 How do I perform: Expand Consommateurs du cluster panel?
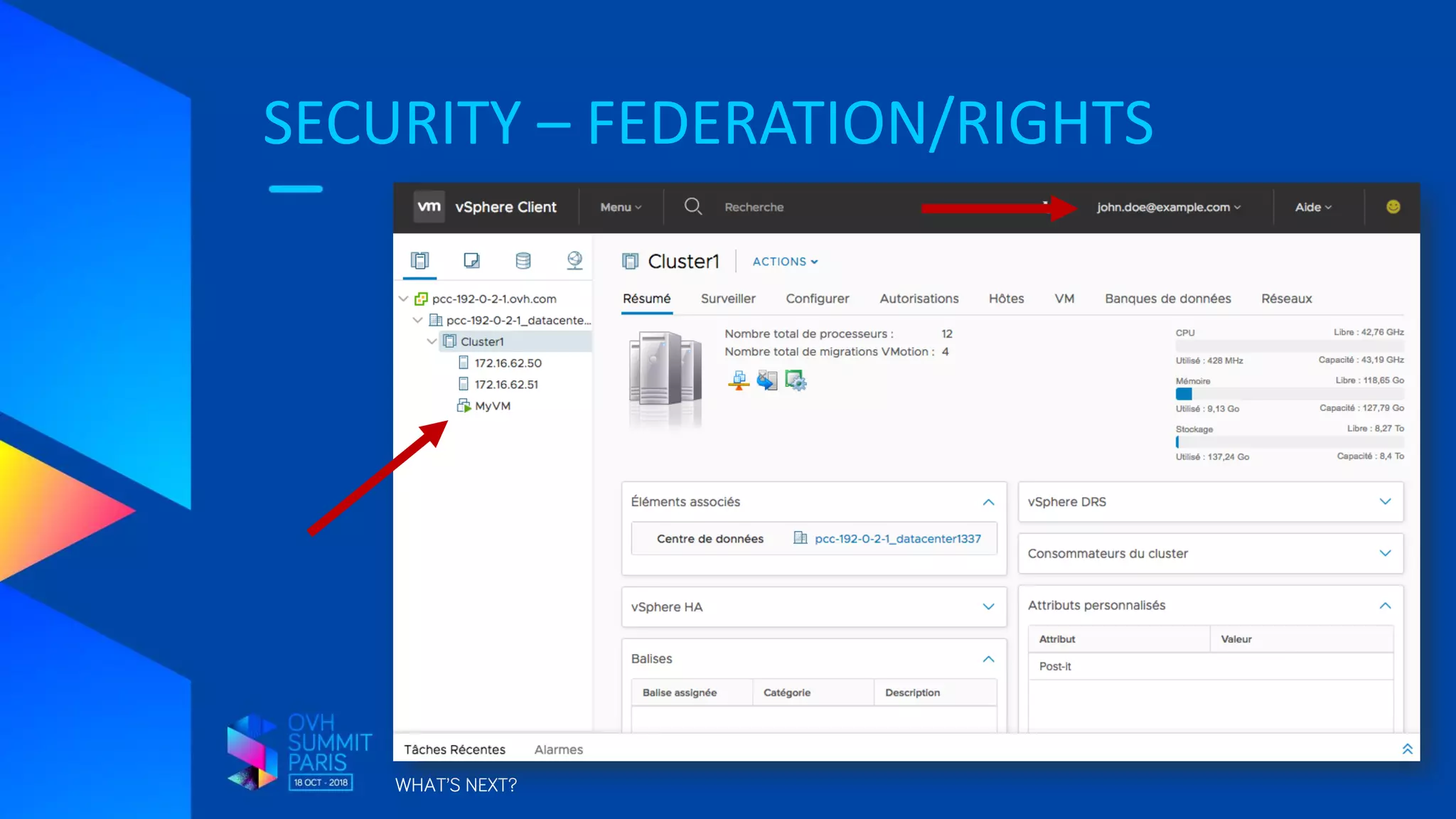pos(1385,553)
